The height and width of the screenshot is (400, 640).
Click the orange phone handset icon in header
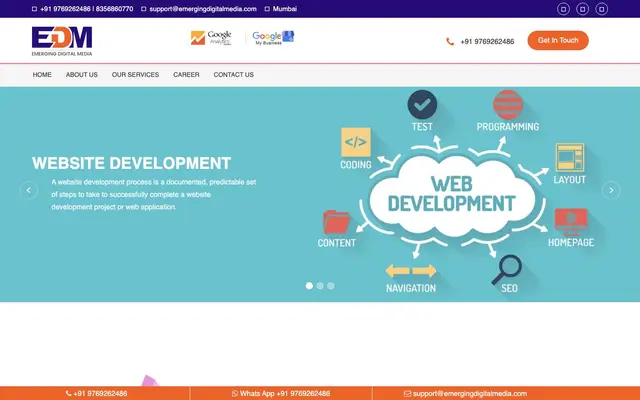(x=450, y=42)
